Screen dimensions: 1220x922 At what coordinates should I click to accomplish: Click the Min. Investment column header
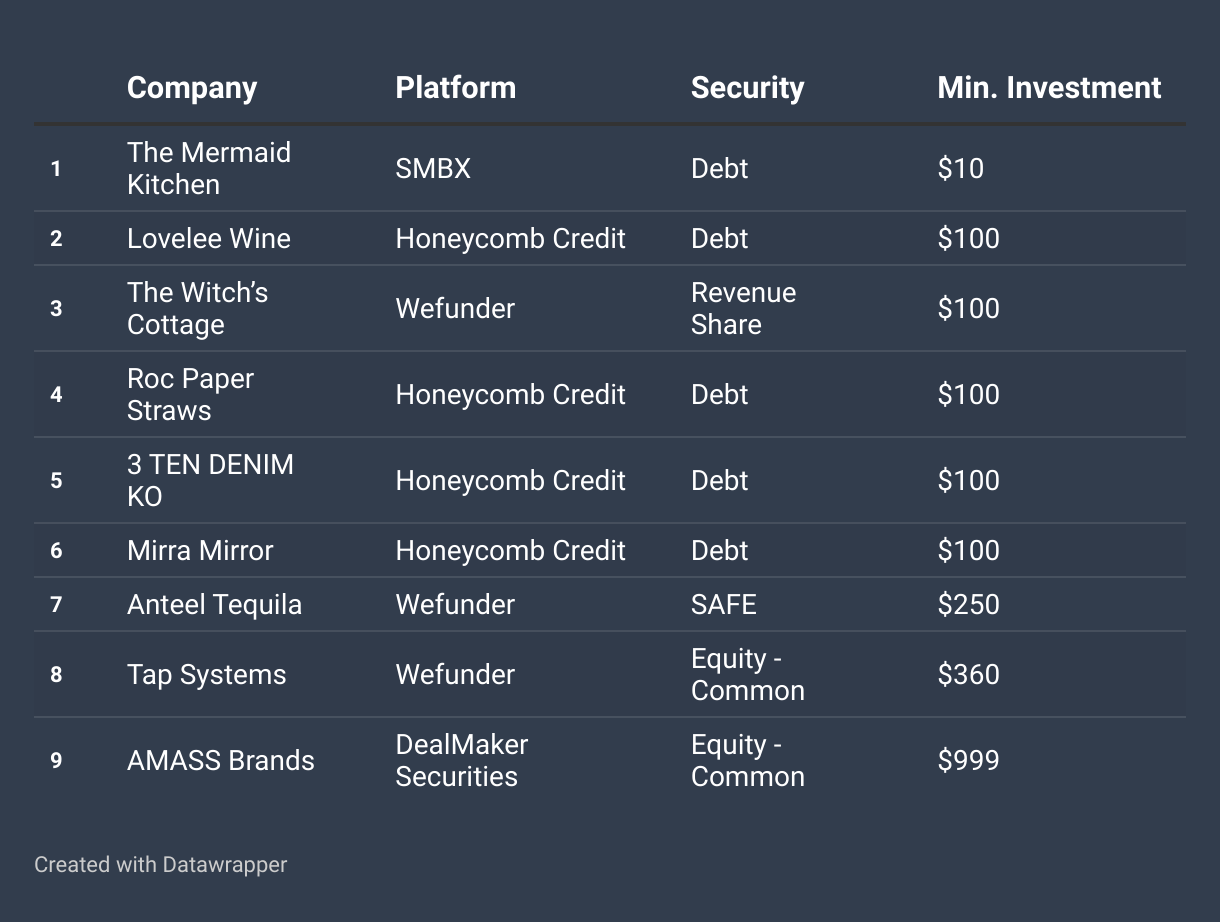point(1049,88)
